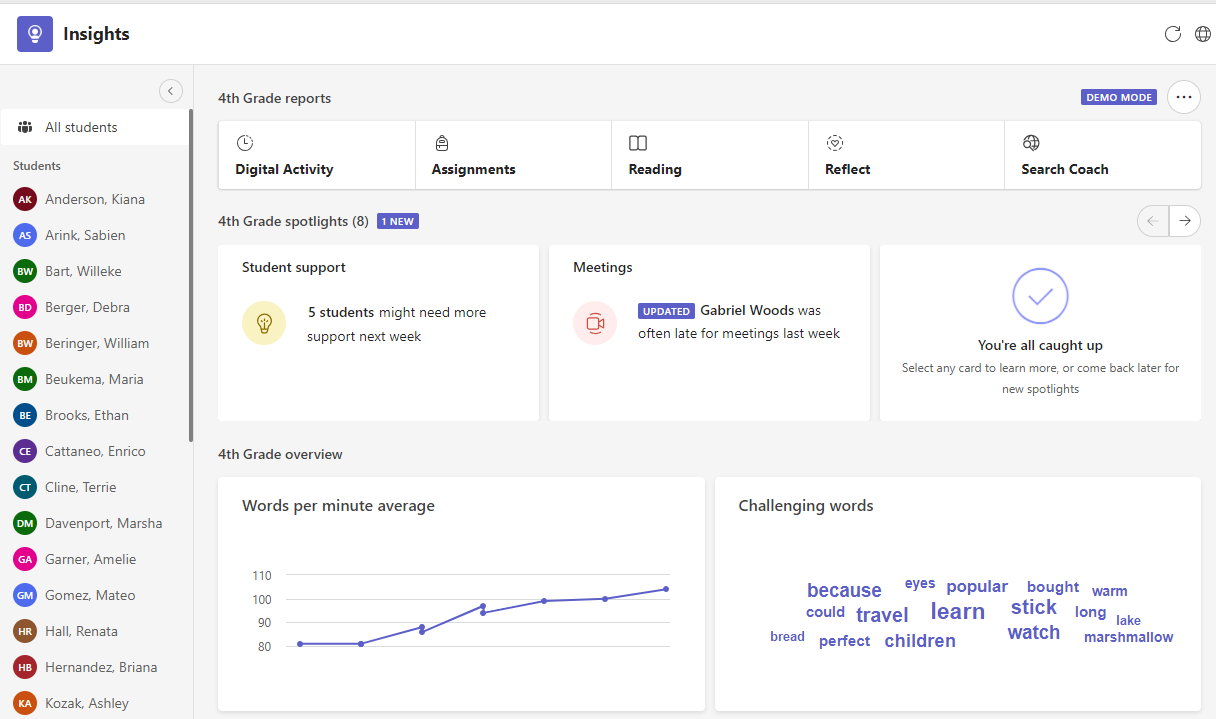Open the Search Coach report

(x=1102, y=156)
